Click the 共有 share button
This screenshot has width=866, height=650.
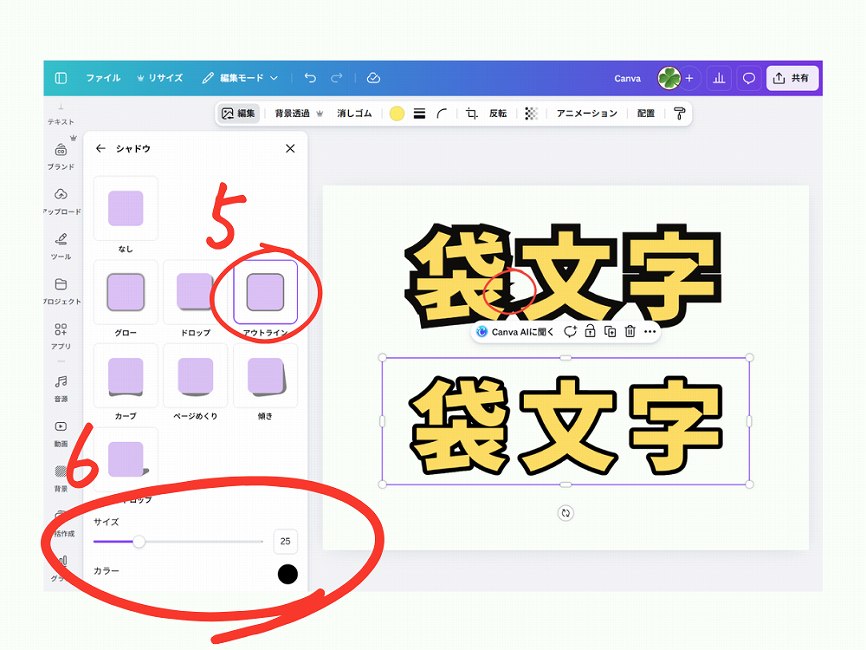(x=791, y=78)
